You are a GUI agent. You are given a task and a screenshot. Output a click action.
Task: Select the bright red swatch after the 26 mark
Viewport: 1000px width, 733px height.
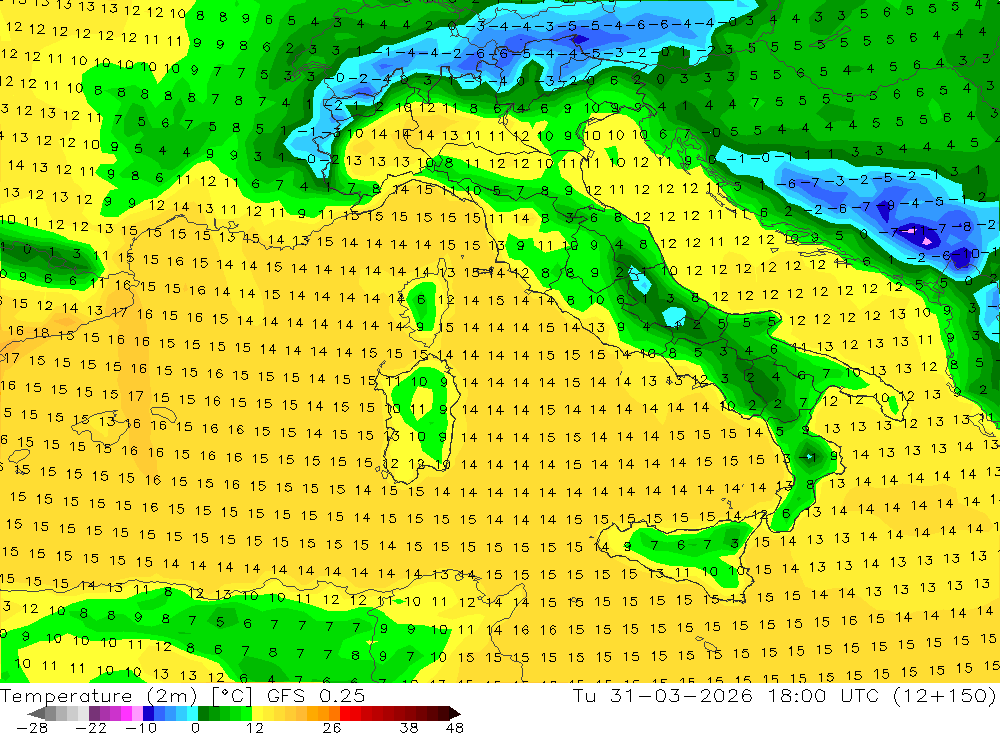tap(345, 713)
